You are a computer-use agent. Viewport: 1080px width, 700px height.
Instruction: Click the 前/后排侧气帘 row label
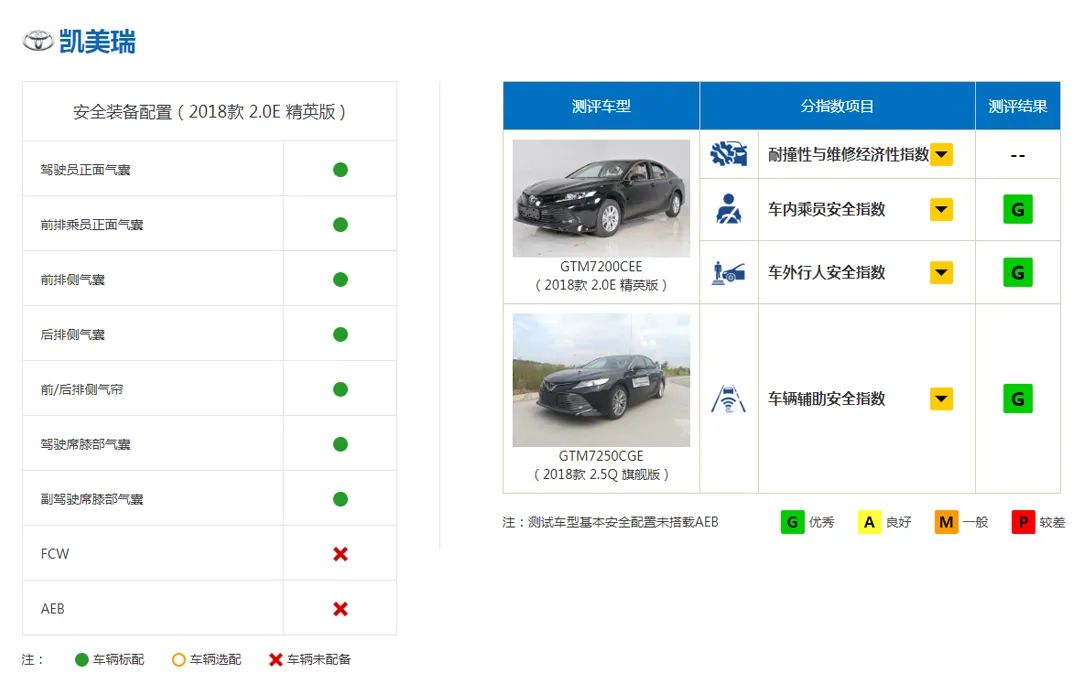82,389
